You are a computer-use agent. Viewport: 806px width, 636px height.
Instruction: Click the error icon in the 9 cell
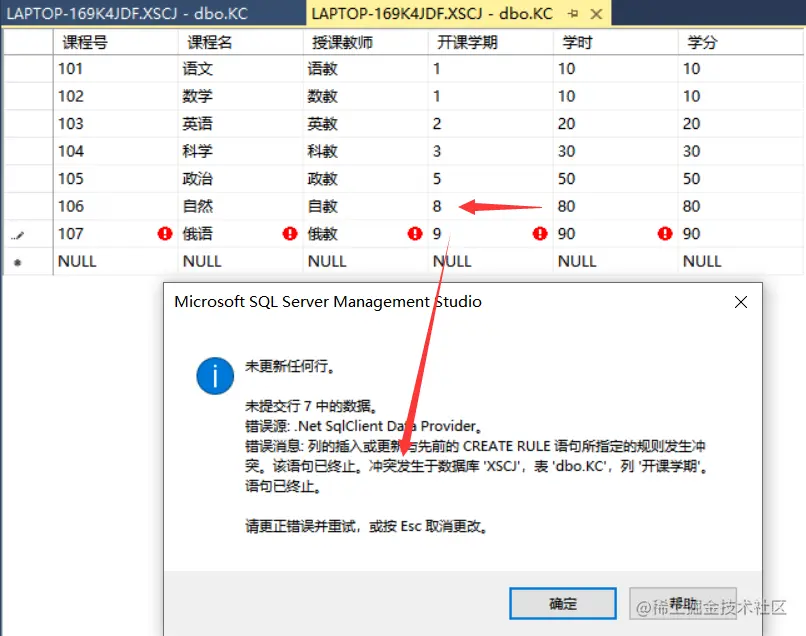pos(540,234)
